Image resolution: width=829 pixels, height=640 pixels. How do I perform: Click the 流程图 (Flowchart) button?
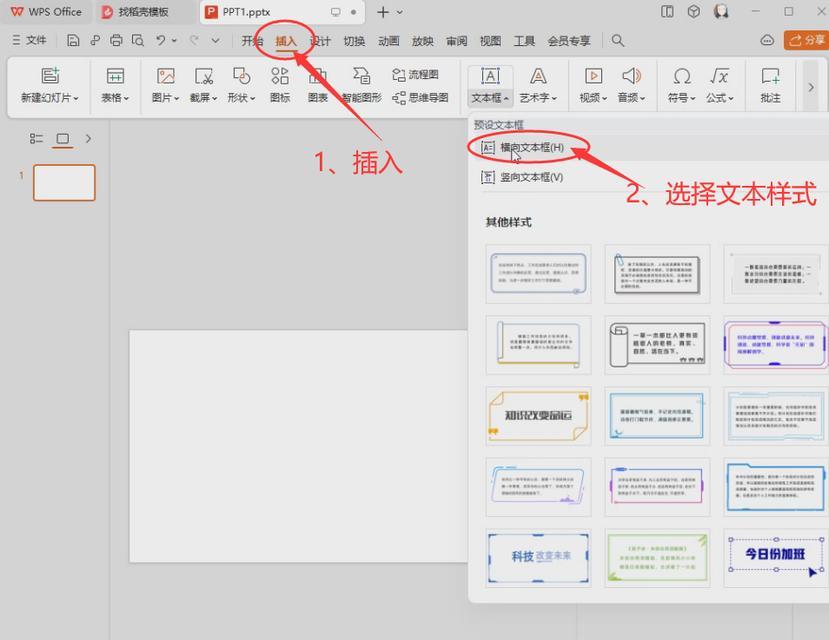[x=414, y=75]
